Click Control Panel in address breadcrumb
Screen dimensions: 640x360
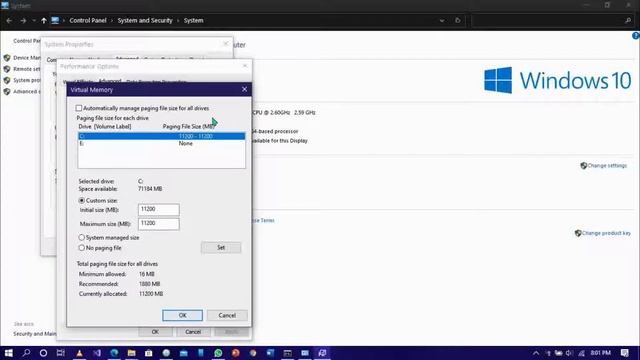(x=88, y=20)
